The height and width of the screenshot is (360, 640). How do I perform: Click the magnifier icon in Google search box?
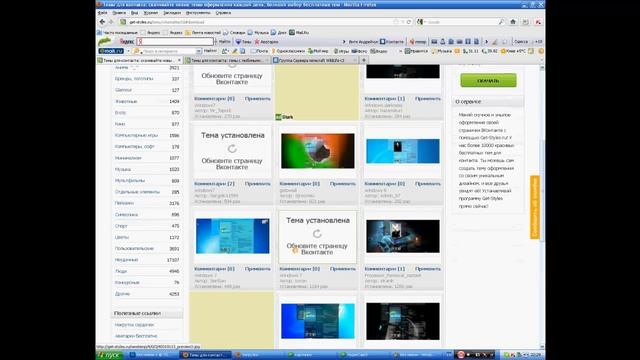click(x=501, y=22)
